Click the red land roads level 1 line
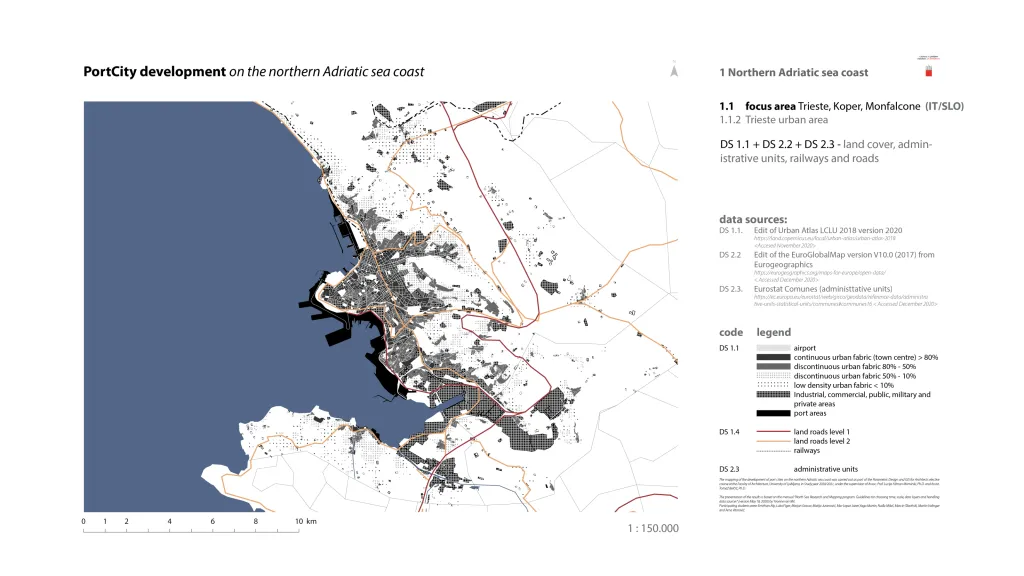 (x=773, y=431)
